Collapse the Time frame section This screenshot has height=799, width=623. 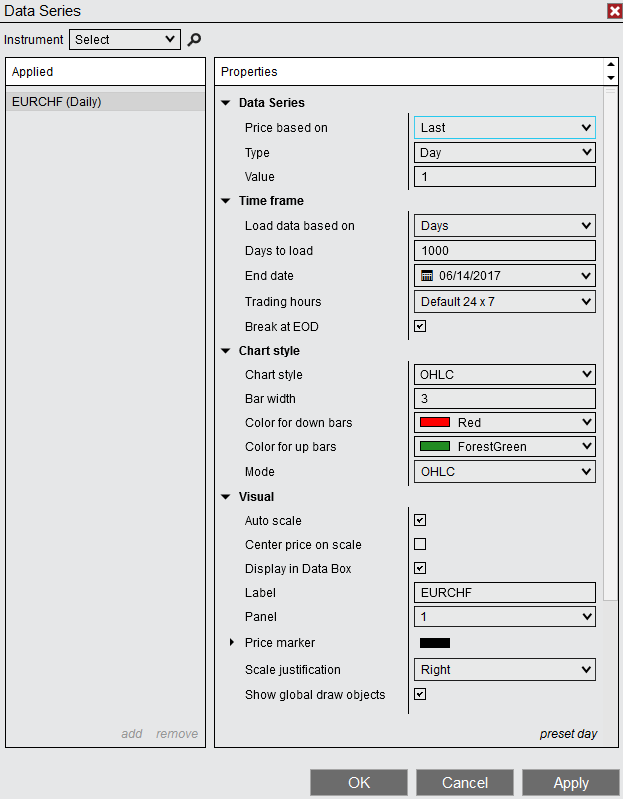226,201
